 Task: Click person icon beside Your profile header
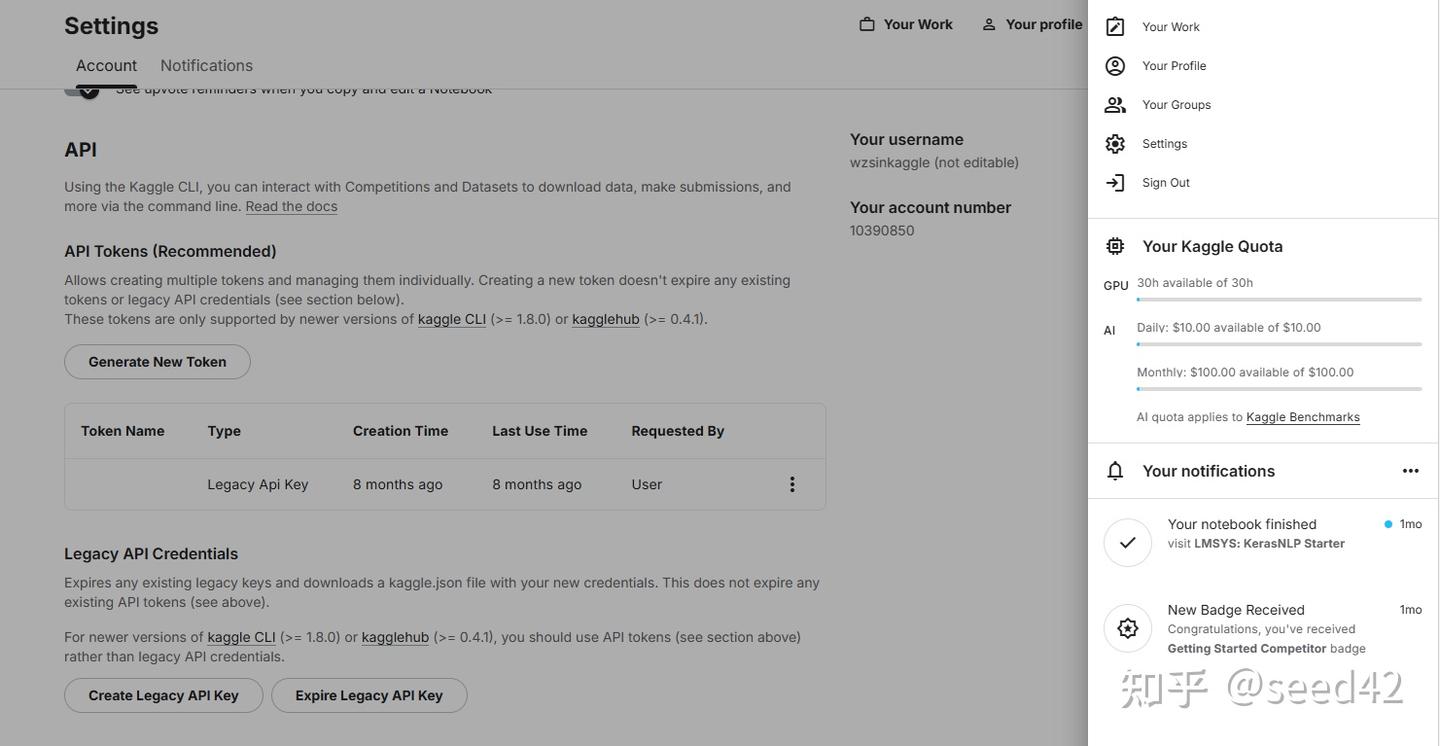[x=989, y=24]
